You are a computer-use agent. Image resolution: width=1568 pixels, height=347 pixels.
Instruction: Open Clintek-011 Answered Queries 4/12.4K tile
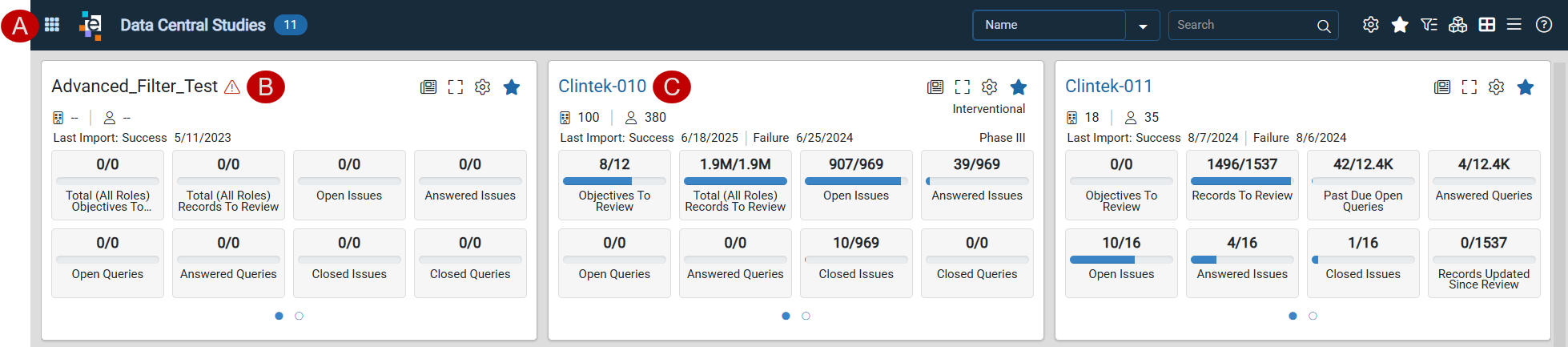click(x=1484, y=185)
